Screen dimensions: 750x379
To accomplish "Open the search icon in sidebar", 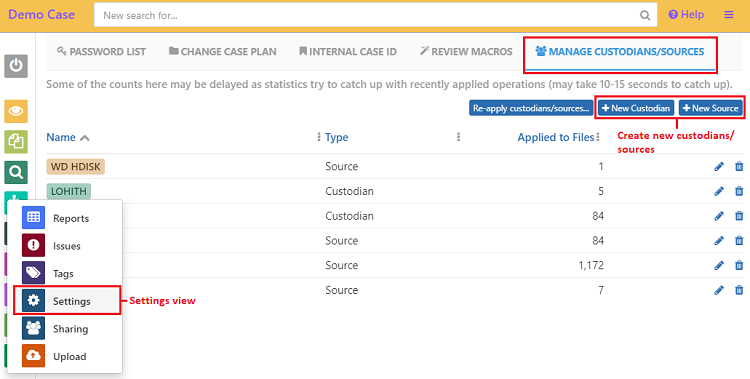I will point(16,172).
